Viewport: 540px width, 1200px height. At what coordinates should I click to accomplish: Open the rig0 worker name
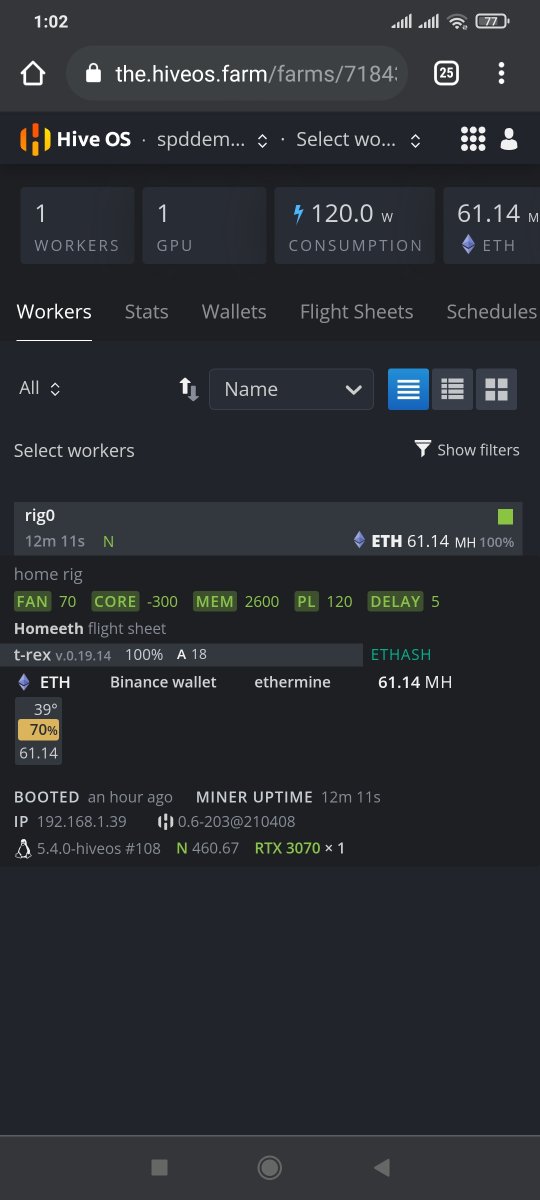pos(40,516)
